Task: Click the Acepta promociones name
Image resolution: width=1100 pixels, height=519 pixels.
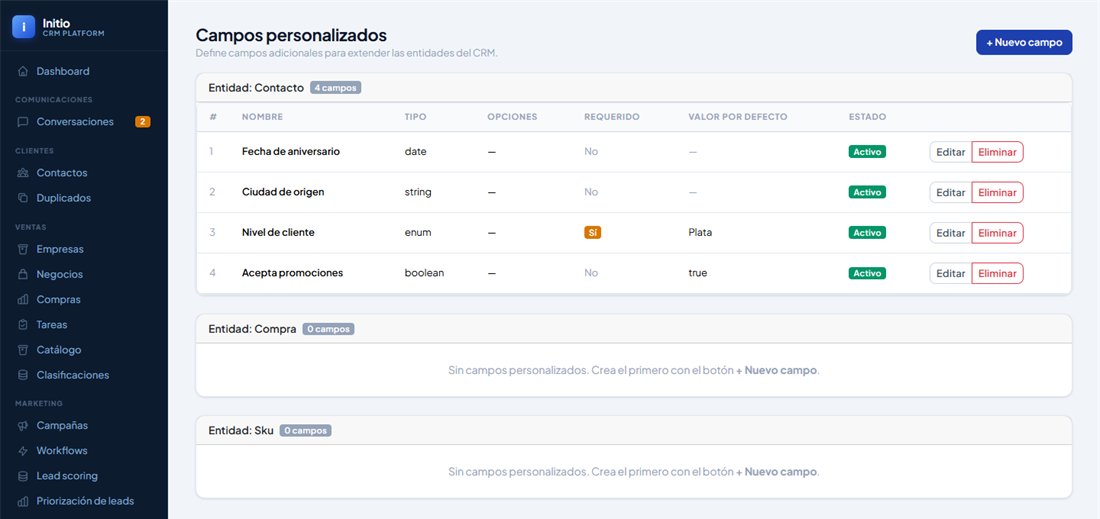Action: 293,273
